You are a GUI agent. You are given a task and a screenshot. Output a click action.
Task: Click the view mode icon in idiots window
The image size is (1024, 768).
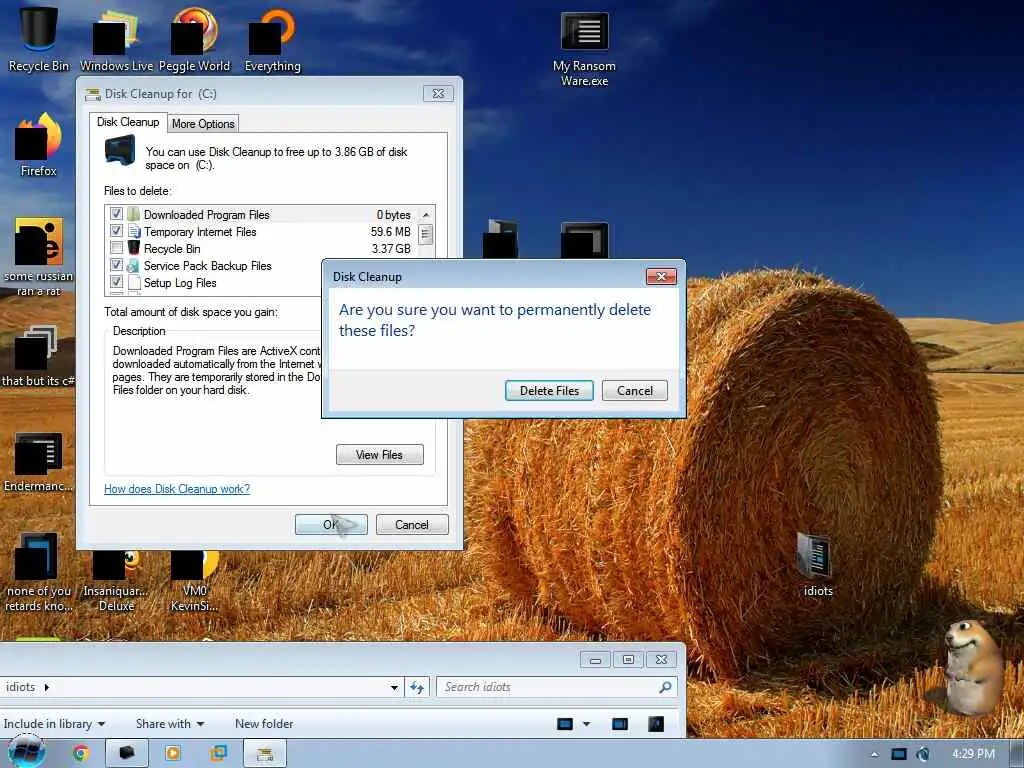coord(565,724)
